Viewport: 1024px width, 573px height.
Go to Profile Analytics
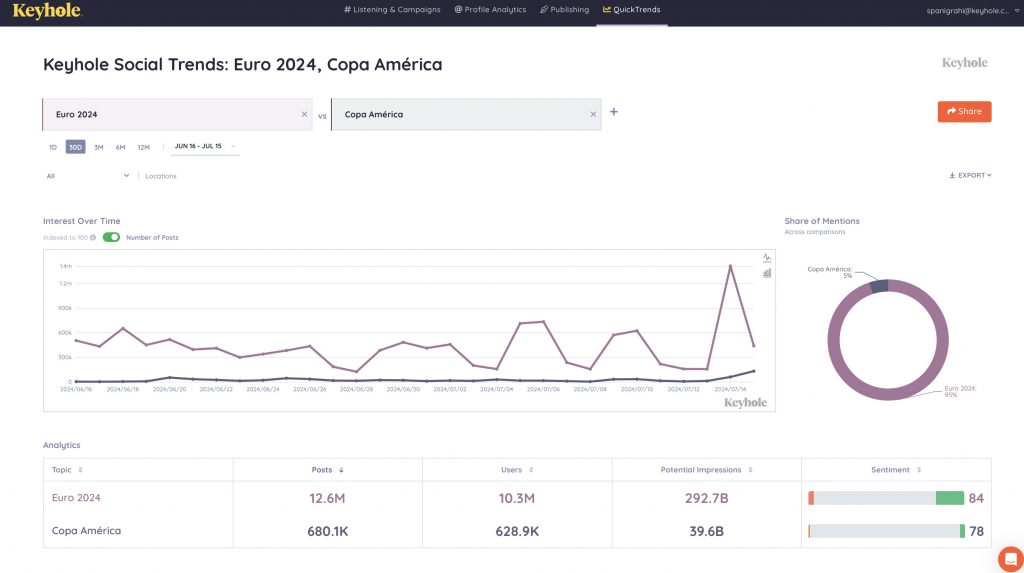(490, 10)
